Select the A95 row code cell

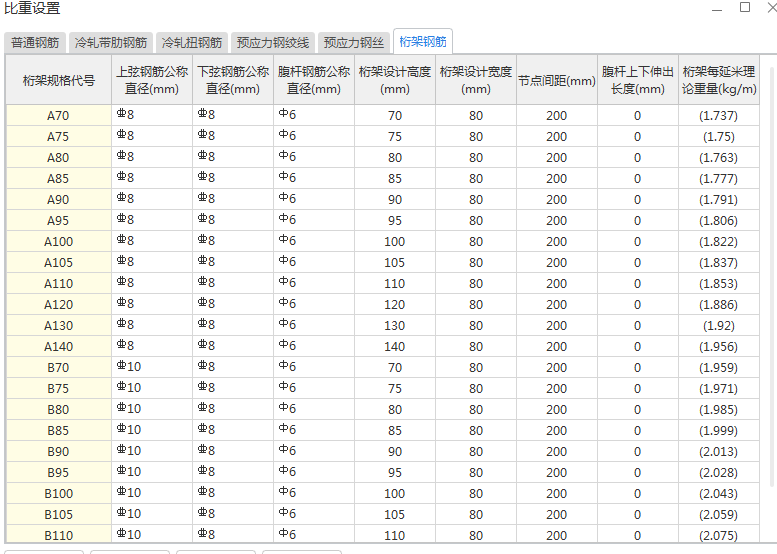[x=58, y=221]
